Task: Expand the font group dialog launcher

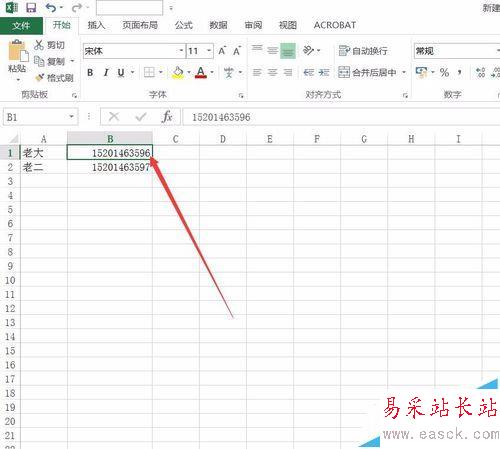Action: pyautogui.click(x=241, y=96)
